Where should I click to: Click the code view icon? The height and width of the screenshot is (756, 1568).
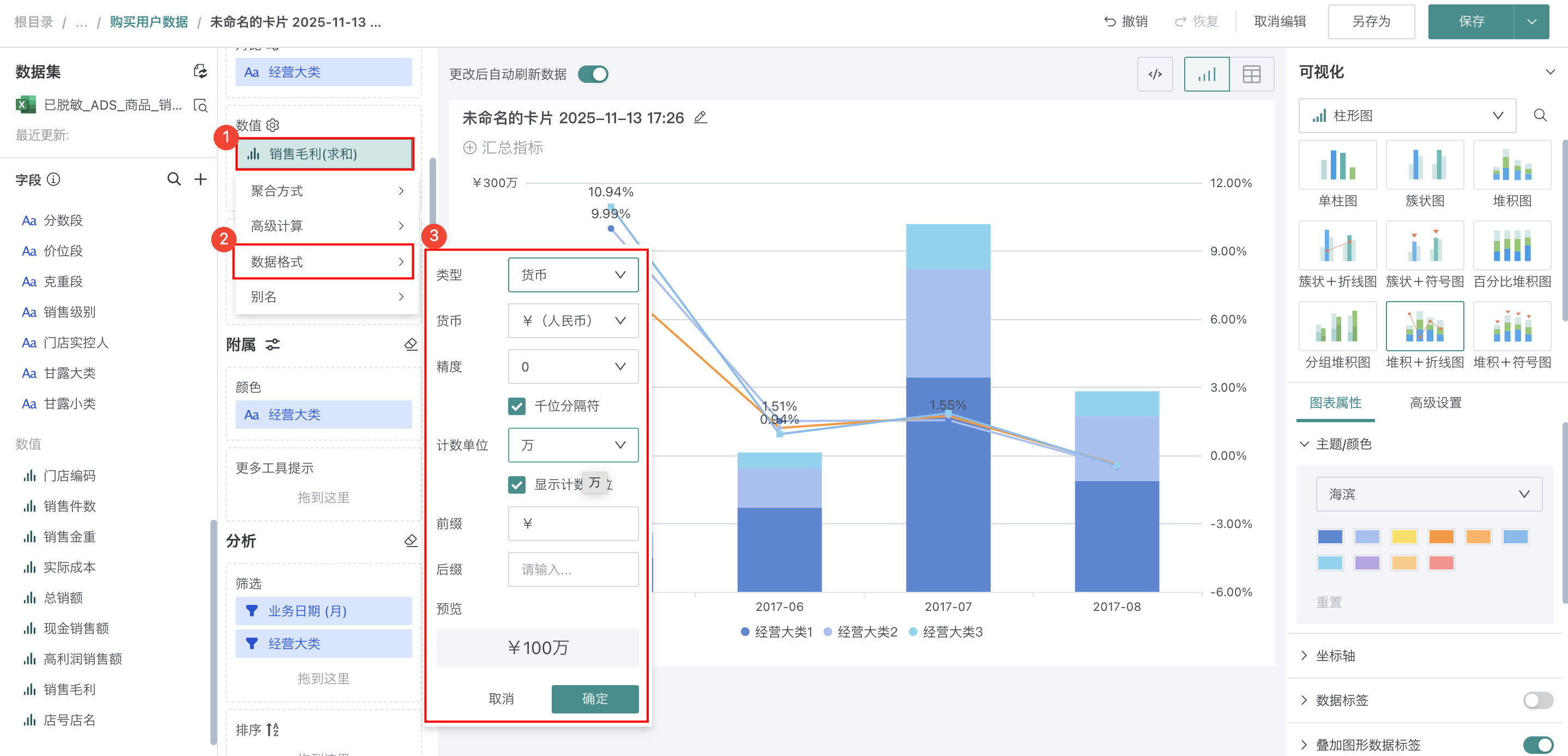coord(1155,74)
